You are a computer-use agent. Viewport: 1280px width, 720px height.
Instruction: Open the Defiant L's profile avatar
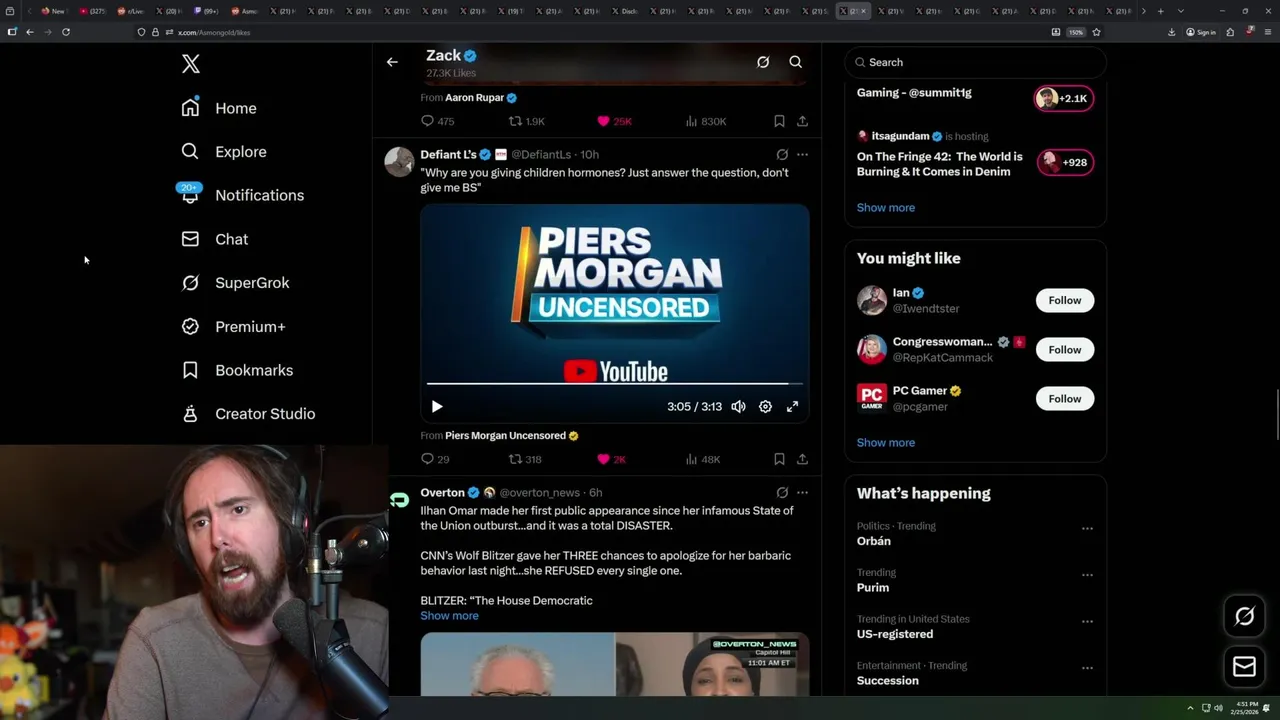point(399,161)
